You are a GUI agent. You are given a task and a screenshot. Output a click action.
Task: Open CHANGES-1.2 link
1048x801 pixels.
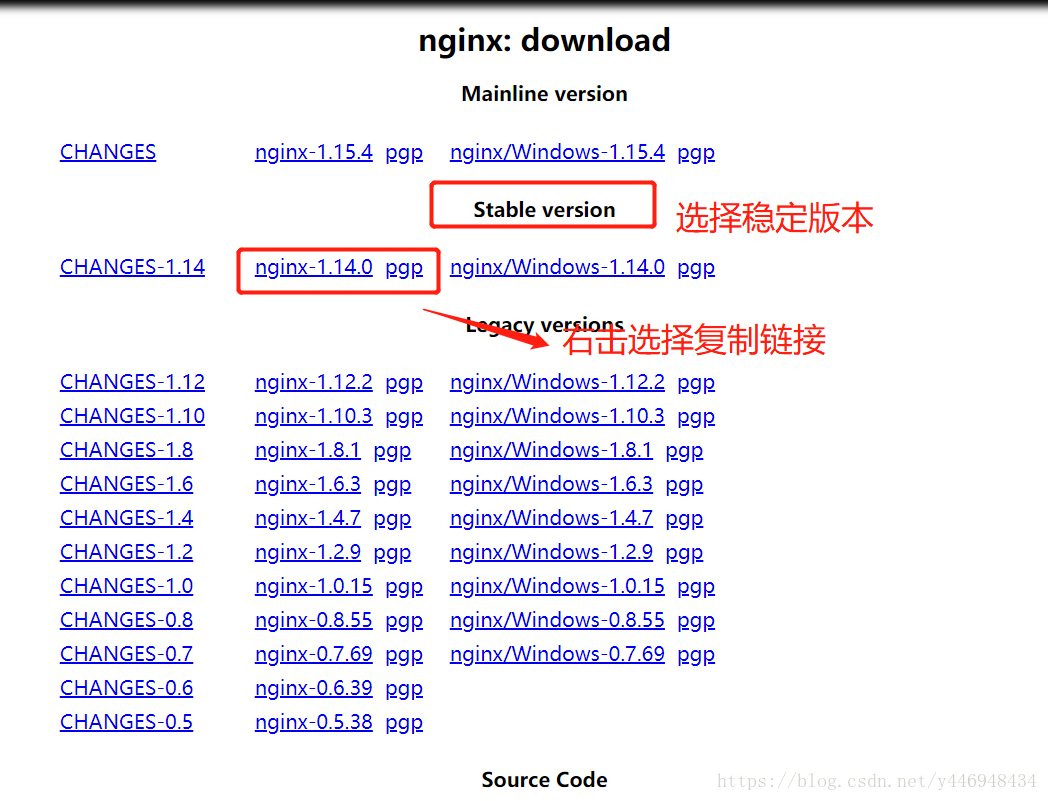point(126,553)
